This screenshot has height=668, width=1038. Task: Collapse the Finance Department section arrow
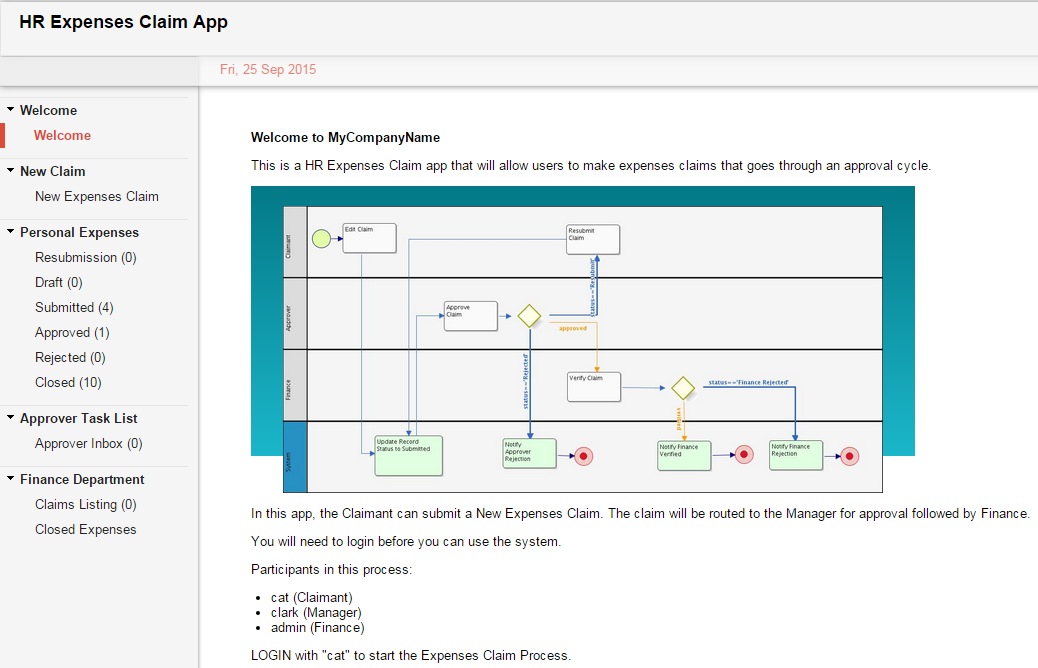pyautogui.click(x=10, y=479)
